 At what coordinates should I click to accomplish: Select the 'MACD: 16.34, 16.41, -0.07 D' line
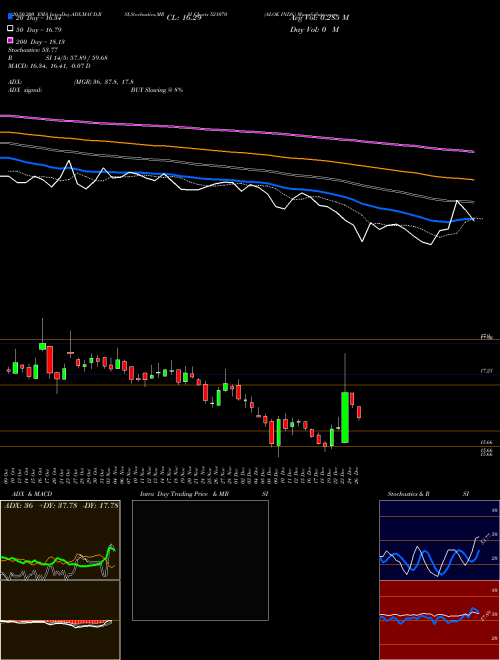pos(49,66)
